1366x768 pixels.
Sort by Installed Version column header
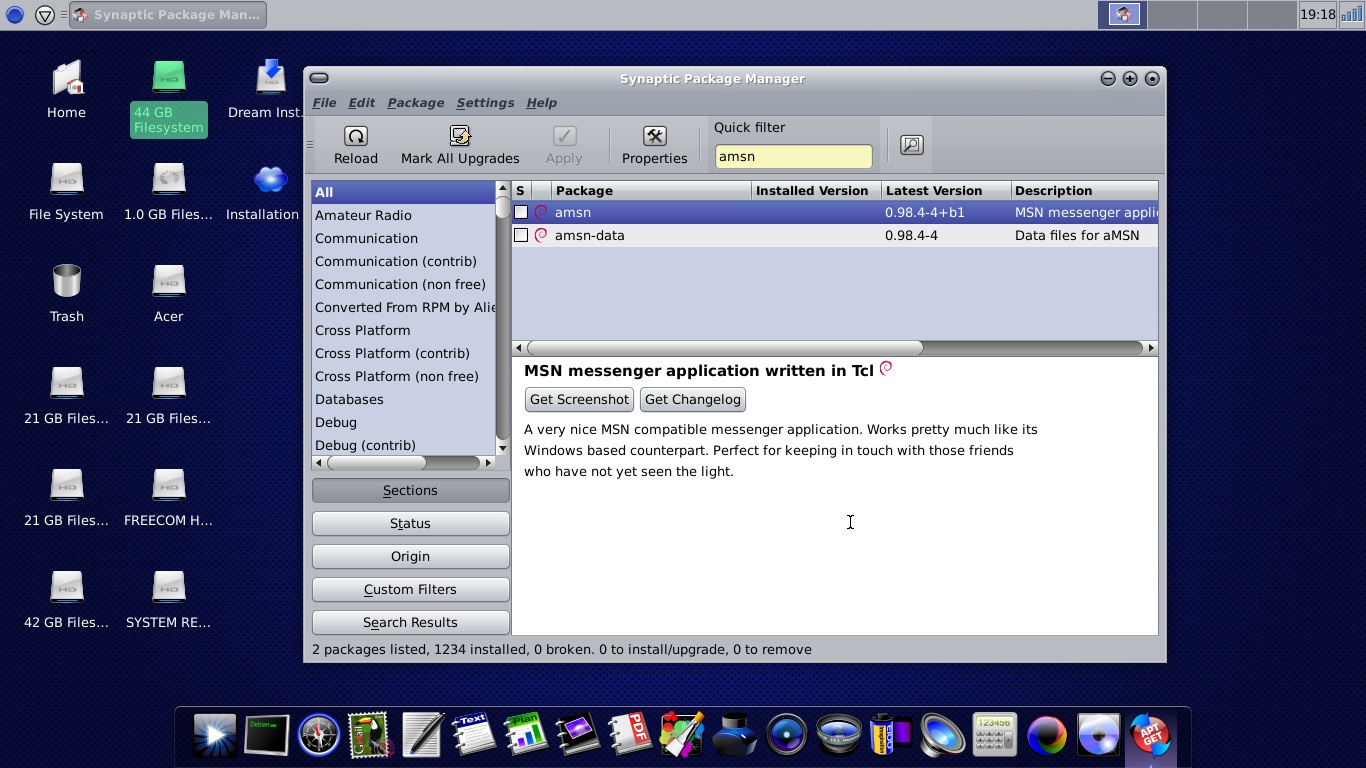click(816, 190)
